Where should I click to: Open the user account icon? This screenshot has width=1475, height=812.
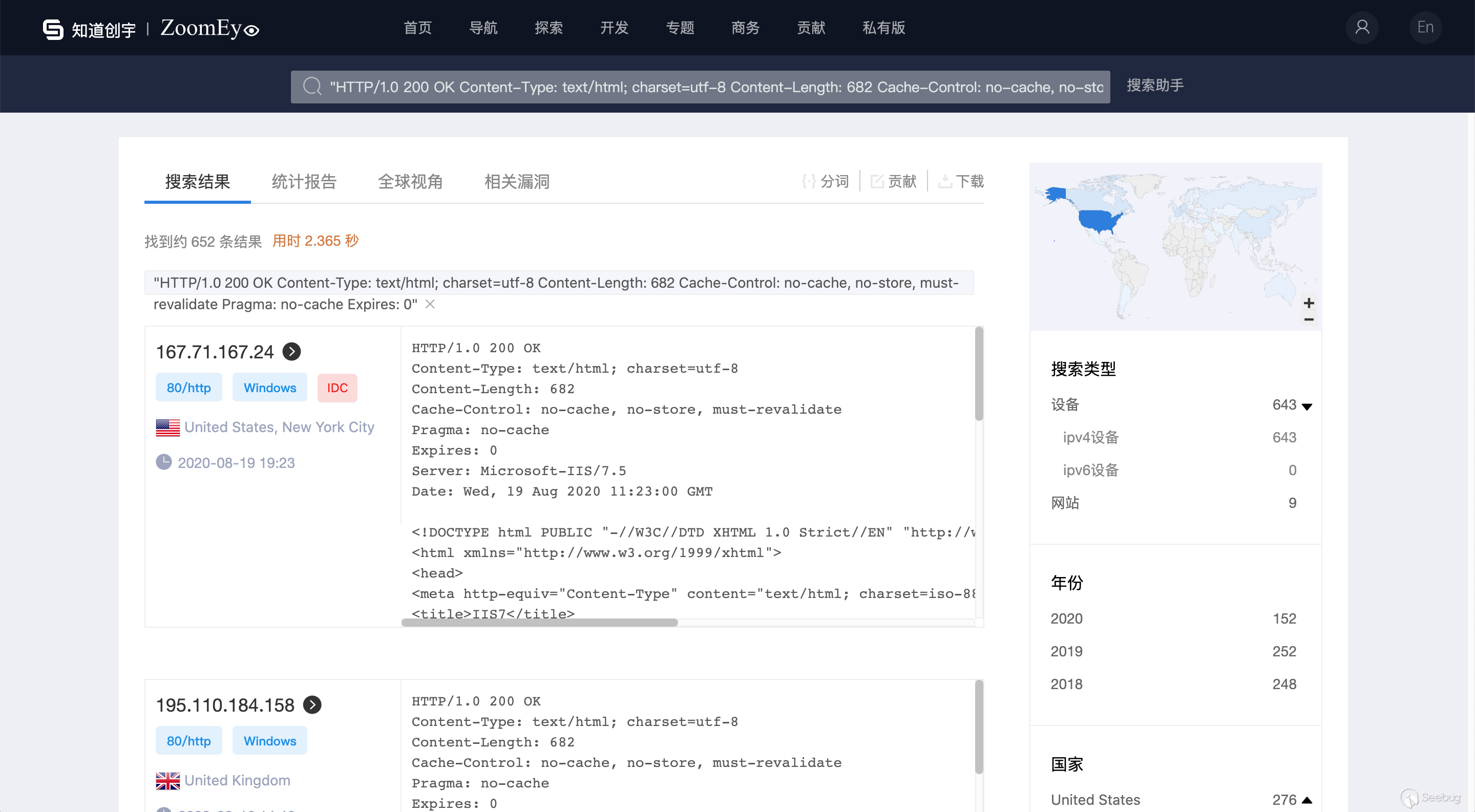1362,28
